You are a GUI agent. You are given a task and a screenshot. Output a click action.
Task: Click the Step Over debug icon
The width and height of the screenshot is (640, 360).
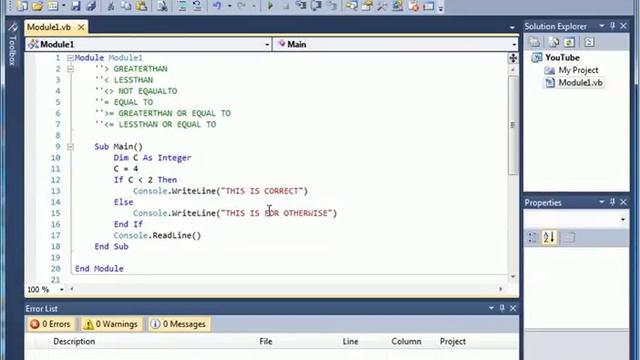click(x=316, y=6)
